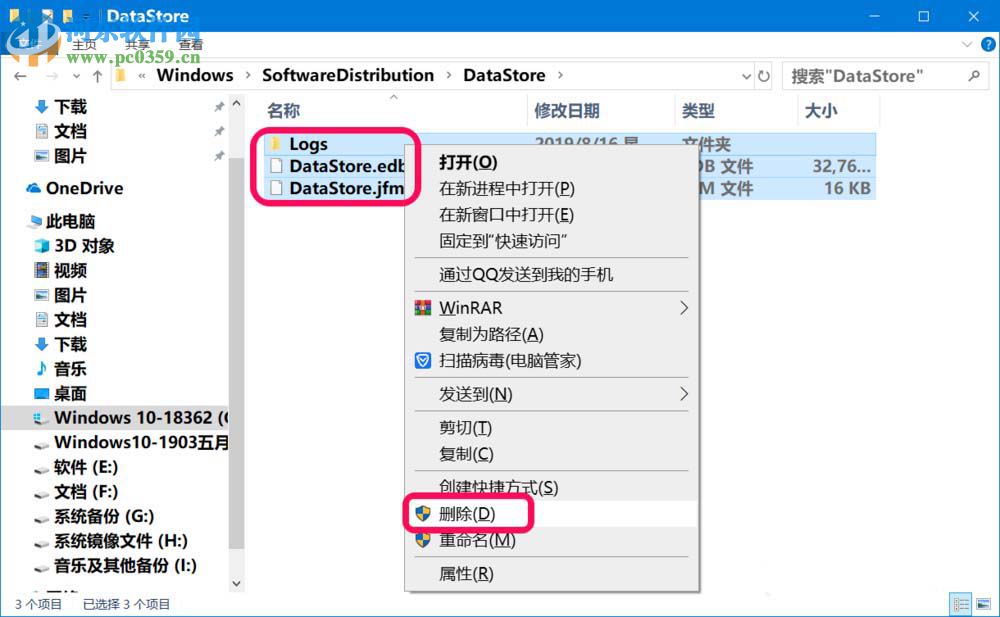Switch to large icons view via status bar toggle
The width and height of the screenshot is (1000, 617).
coord(983,604)
